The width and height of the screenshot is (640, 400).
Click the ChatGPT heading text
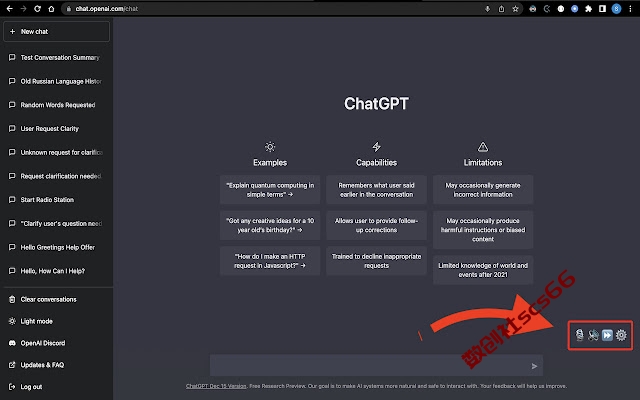coord(376,104)
